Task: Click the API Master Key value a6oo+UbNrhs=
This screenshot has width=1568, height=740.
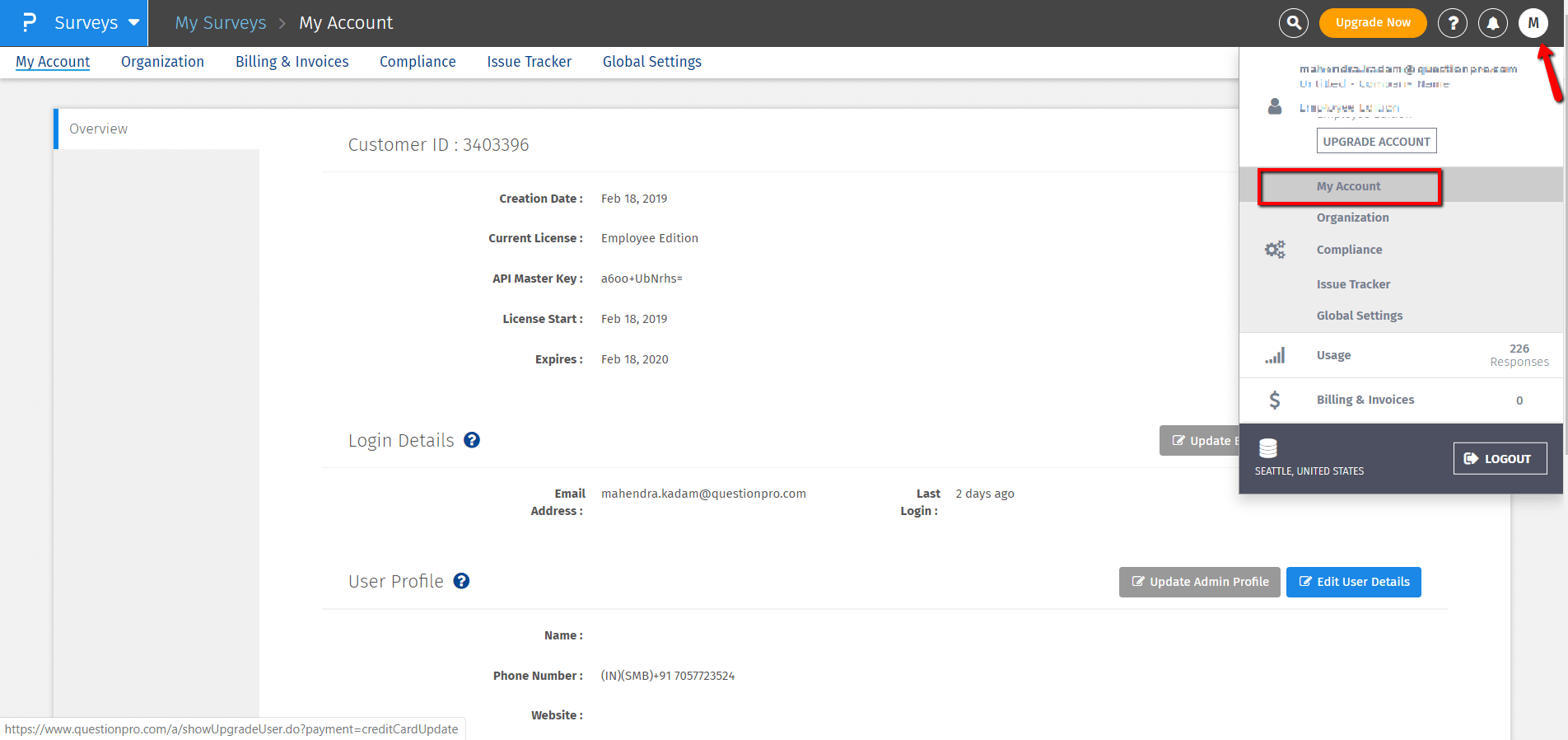Action: click(642, 279)
